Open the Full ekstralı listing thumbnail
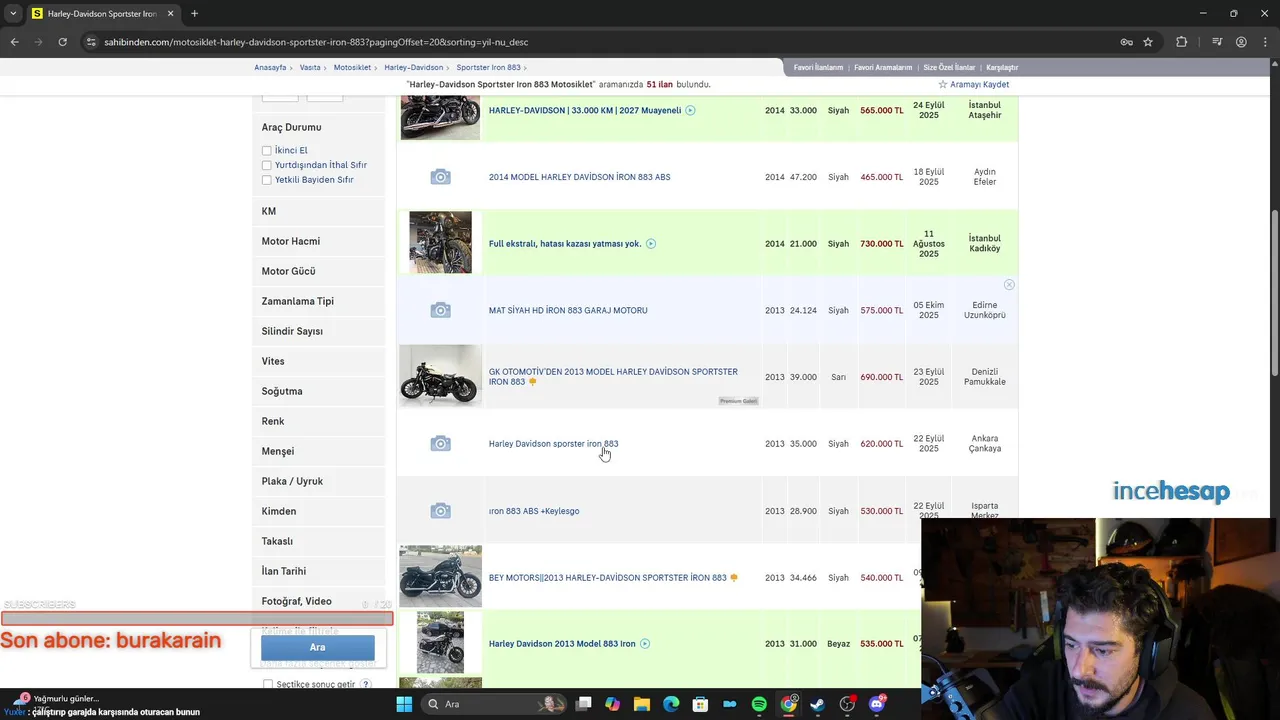The height and width of the screenshot is (720, 1280). 440,243
